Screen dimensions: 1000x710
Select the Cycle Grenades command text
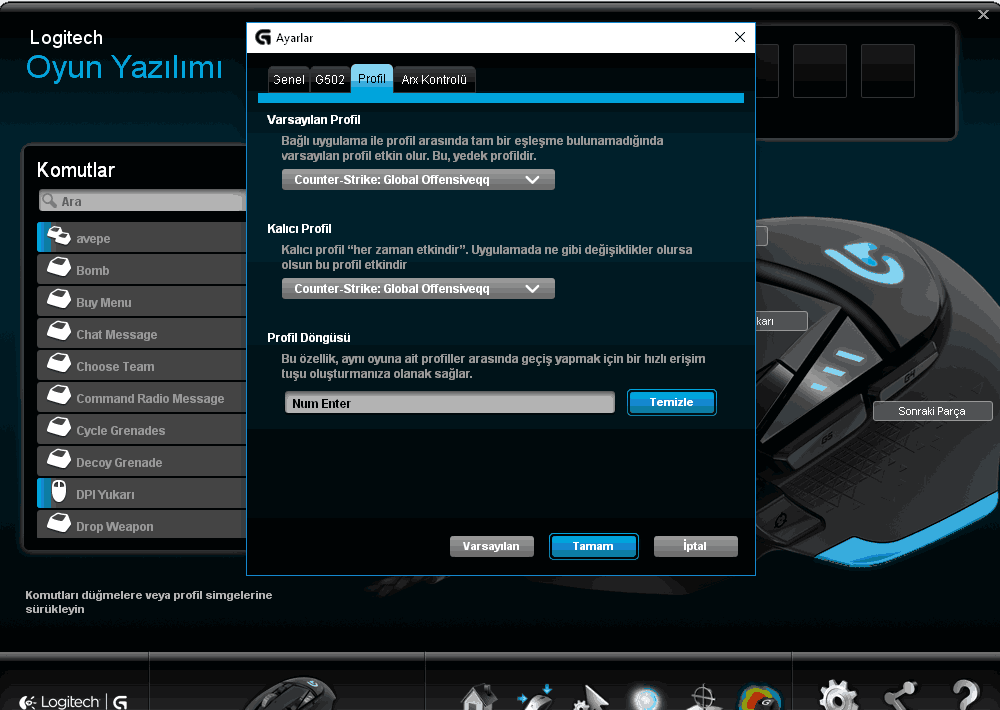[x=121, y=431]
